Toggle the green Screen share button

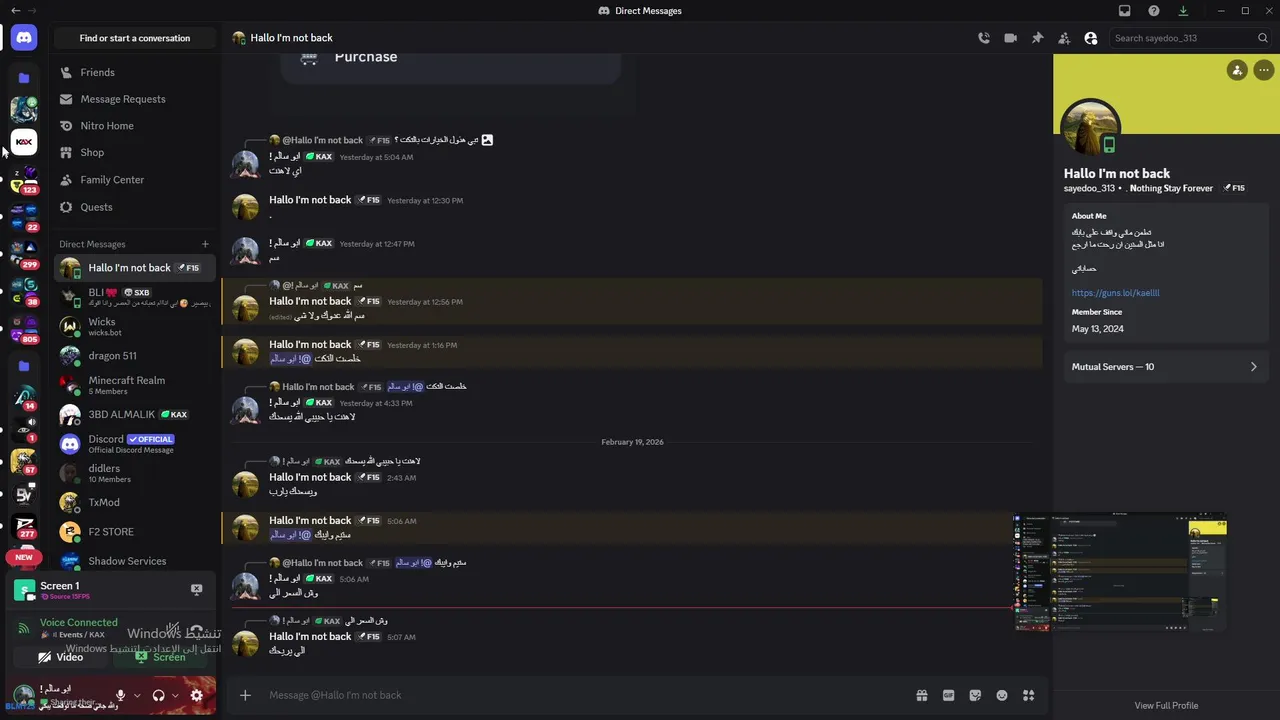[x=160, y=657]
